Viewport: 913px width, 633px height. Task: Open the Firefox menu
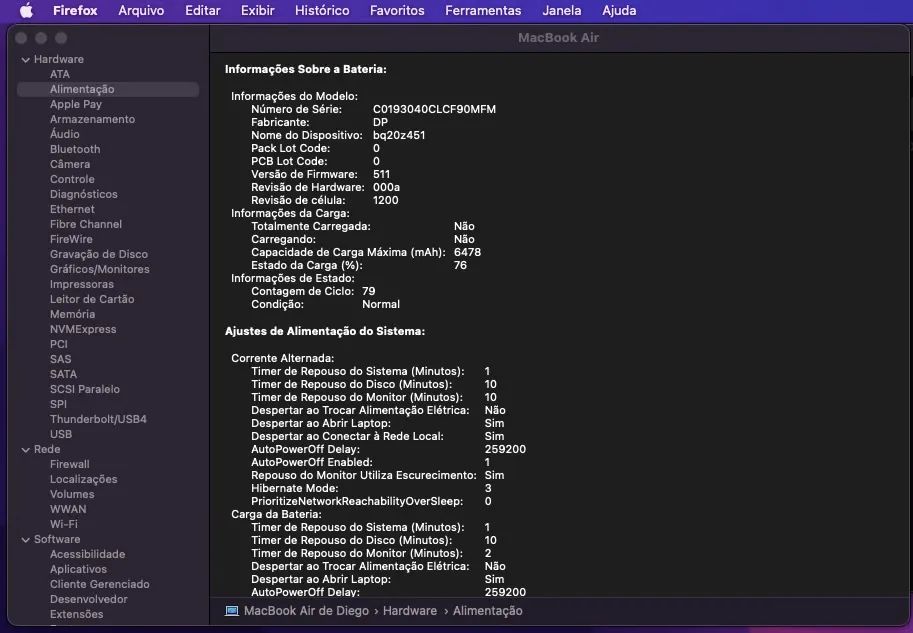(x=75, y=10)
